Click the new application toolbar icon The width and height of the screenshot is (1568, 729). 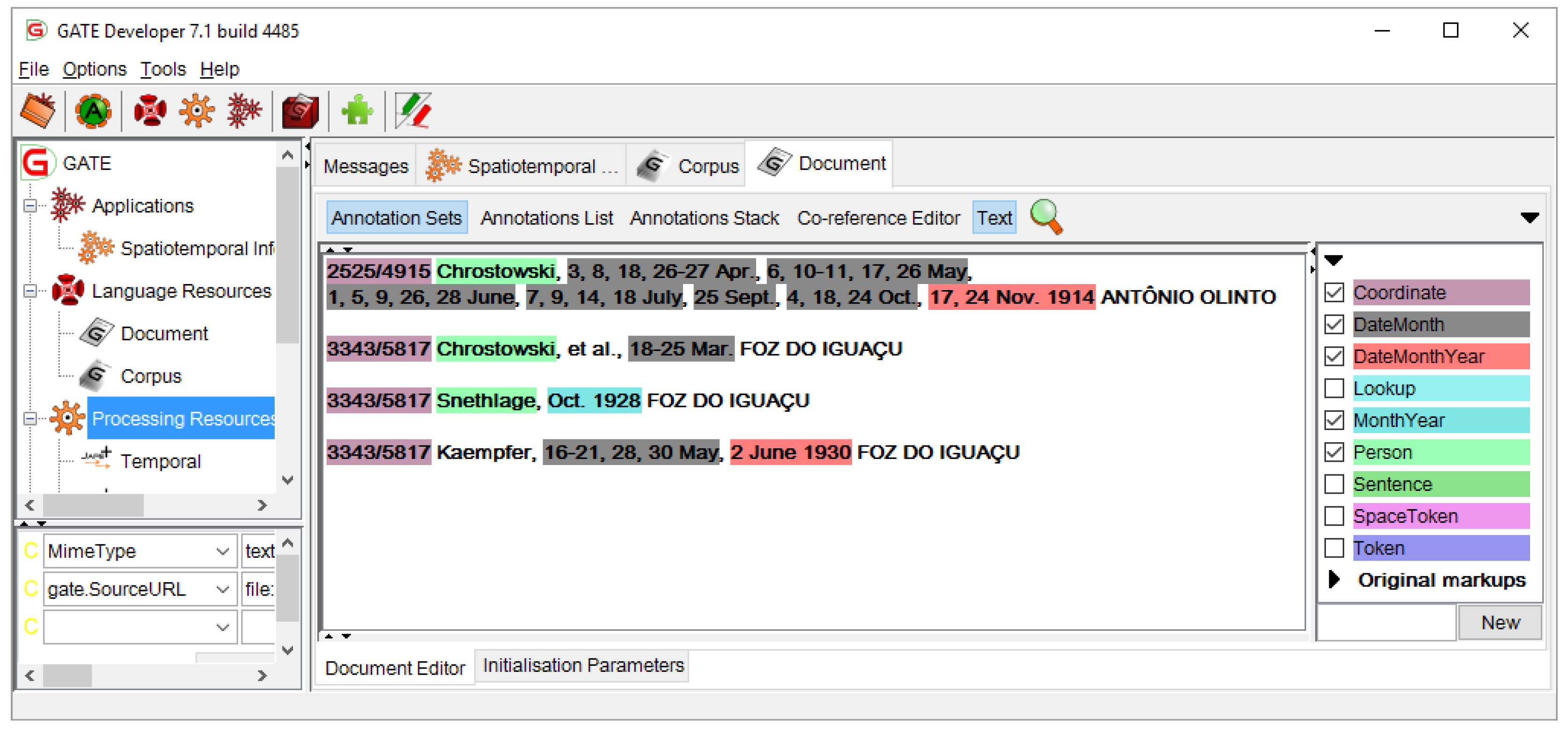click(x=244, y=111)
